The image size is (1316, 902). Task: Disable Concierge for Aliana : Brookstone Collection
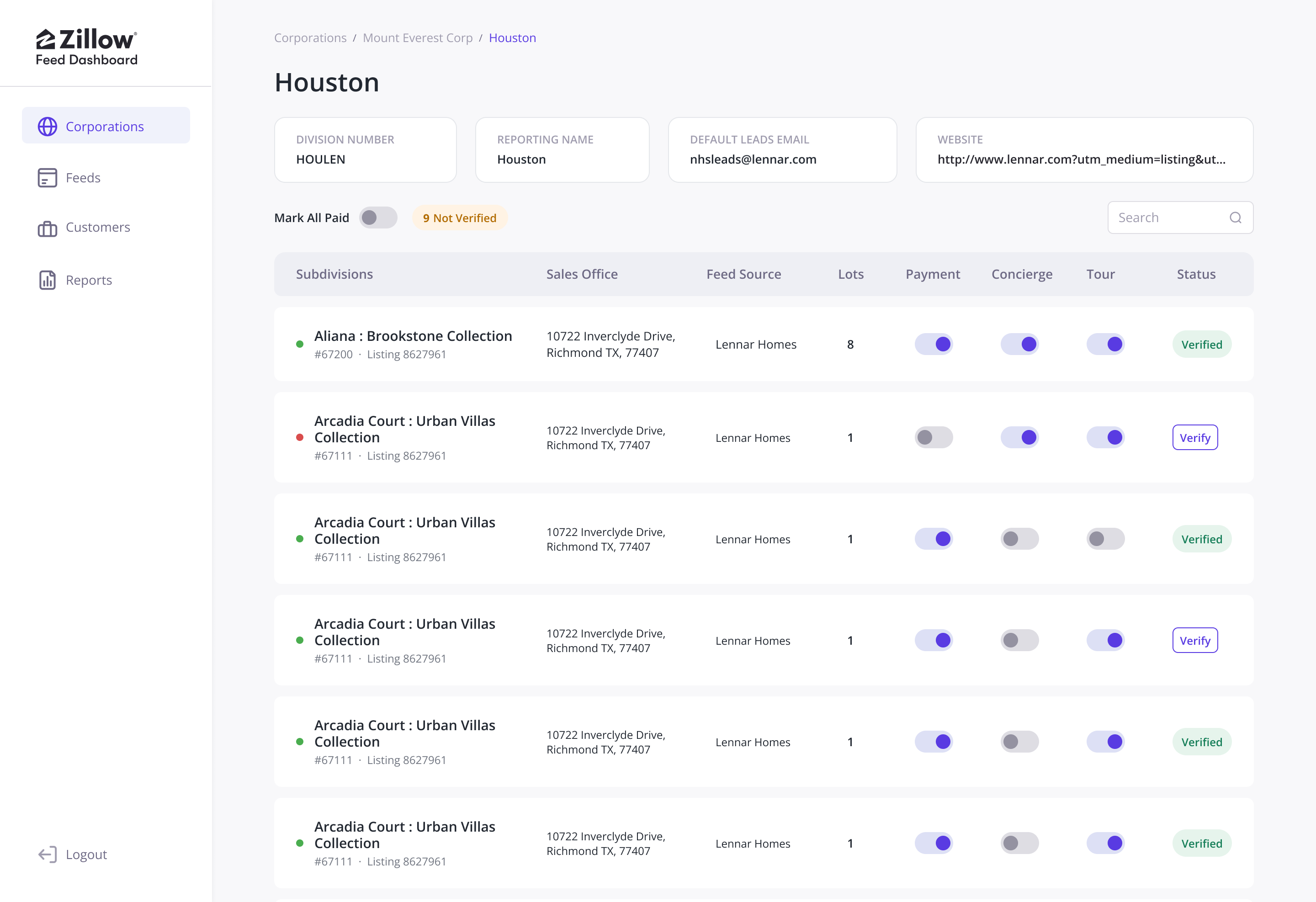pyautogui.click(x=1020, y=344)
